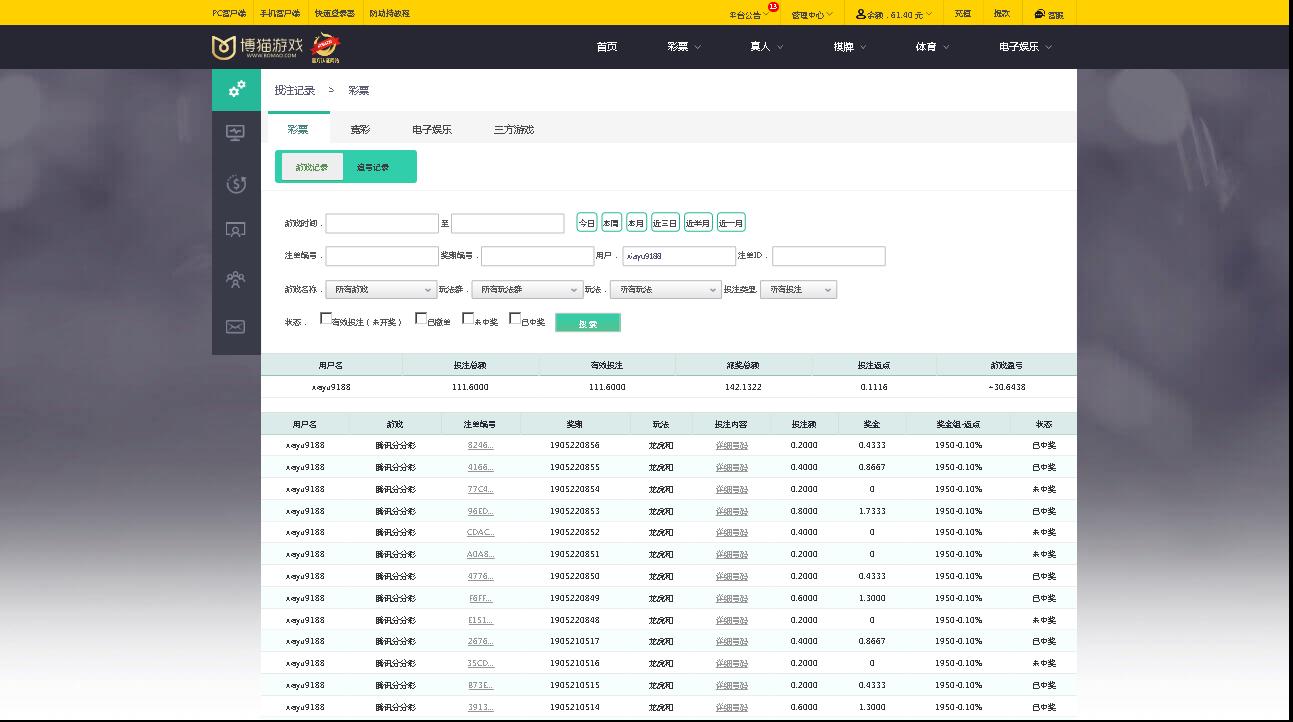
Task: Open the 所有游戏 game name dropdown
Action: [380, 290]
